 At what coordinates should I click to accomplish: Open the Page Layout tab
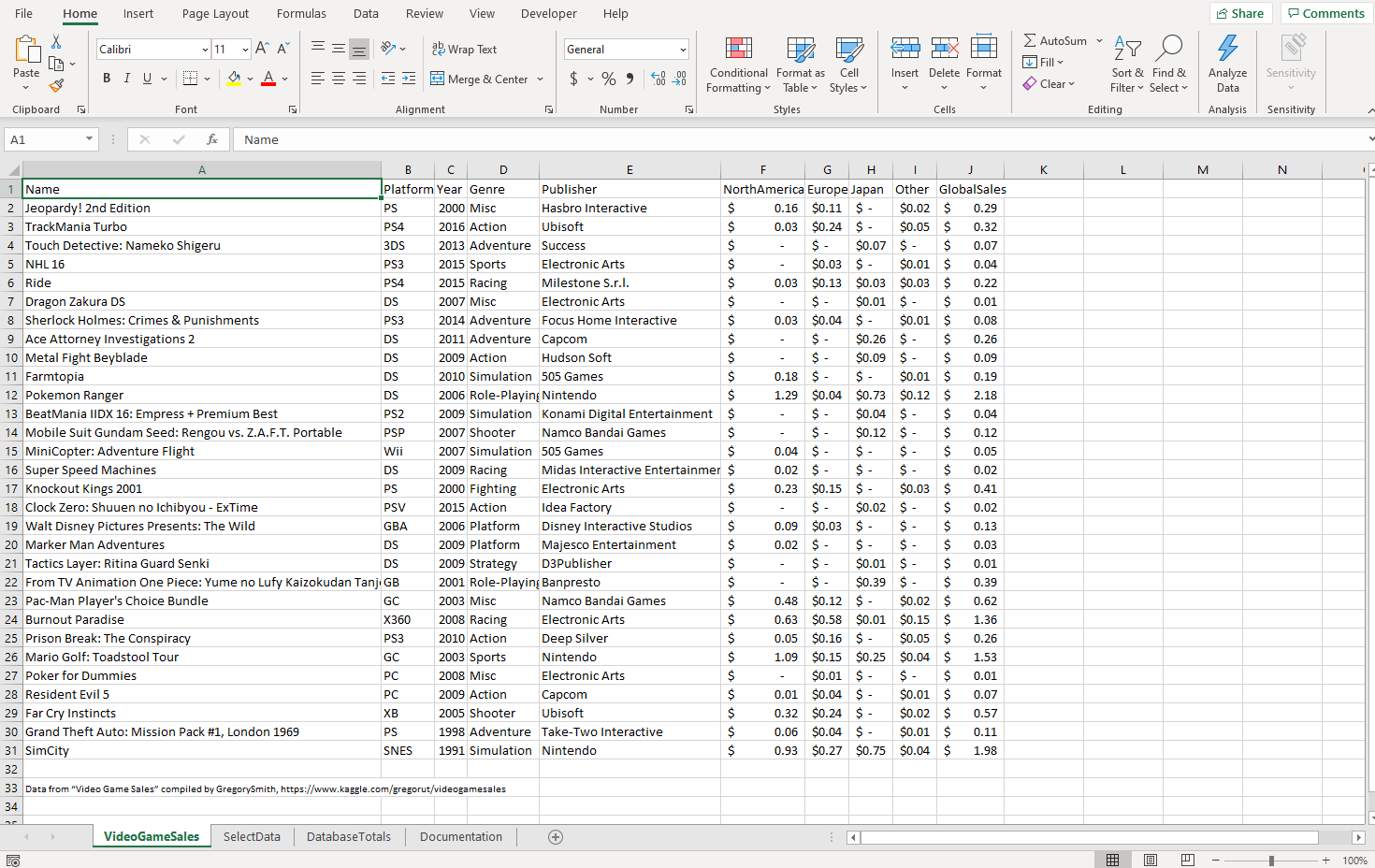[x=215, y=14]
